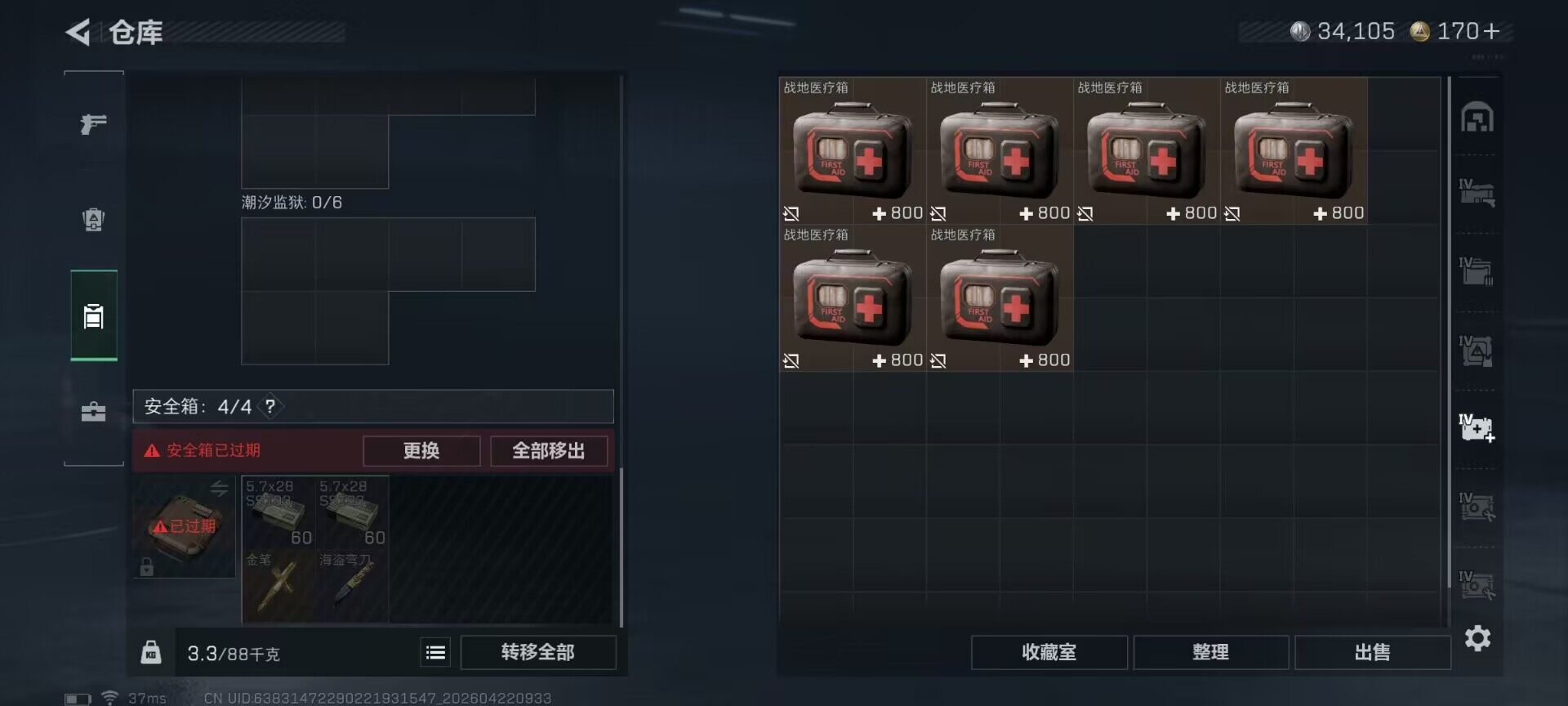
Task: Click 全部移出 to remove all items
Action: 549,451
